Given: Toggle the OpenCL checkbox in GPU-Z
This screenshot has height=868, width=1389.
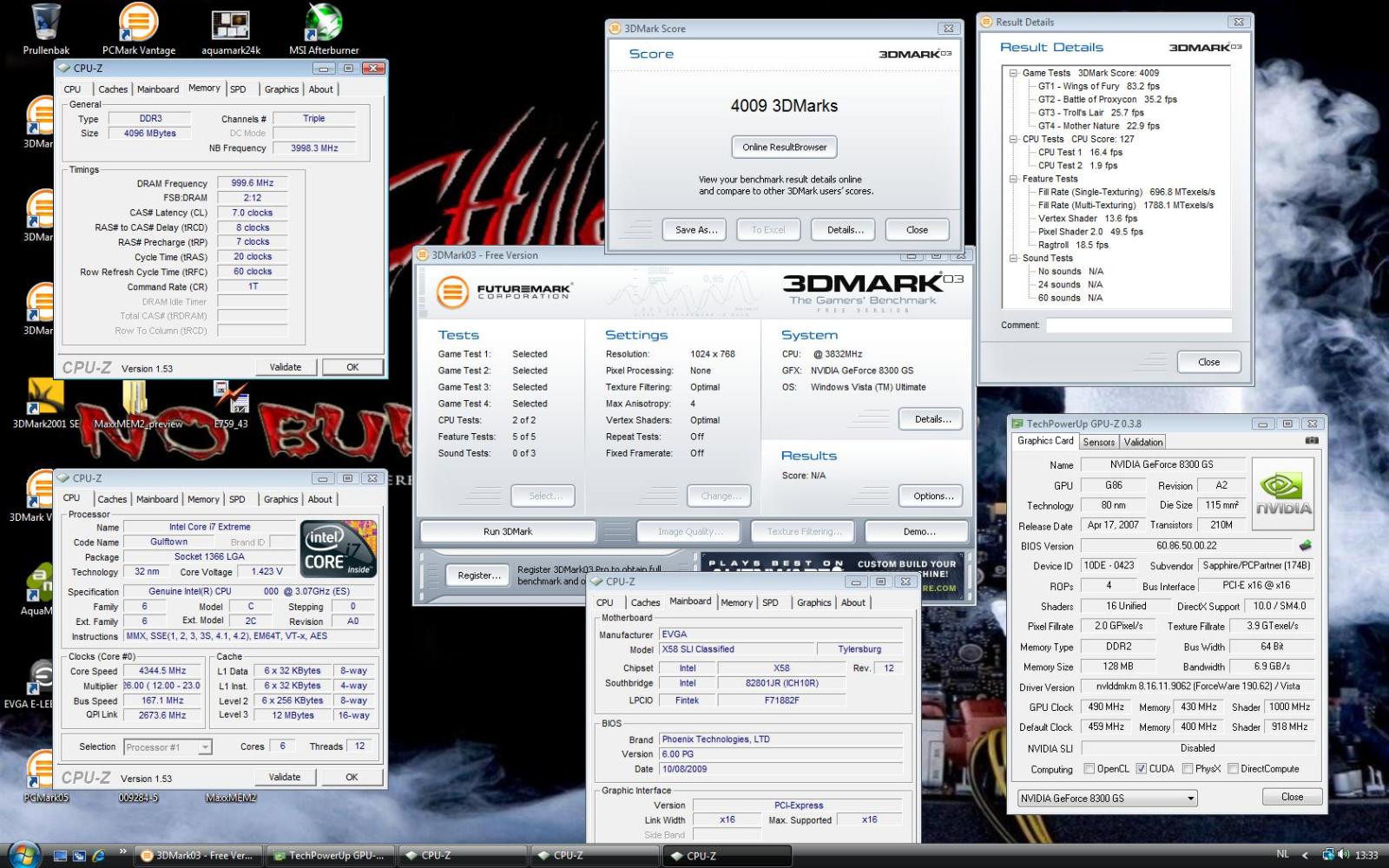Looking at the screenshot, I should [1089, 768].
